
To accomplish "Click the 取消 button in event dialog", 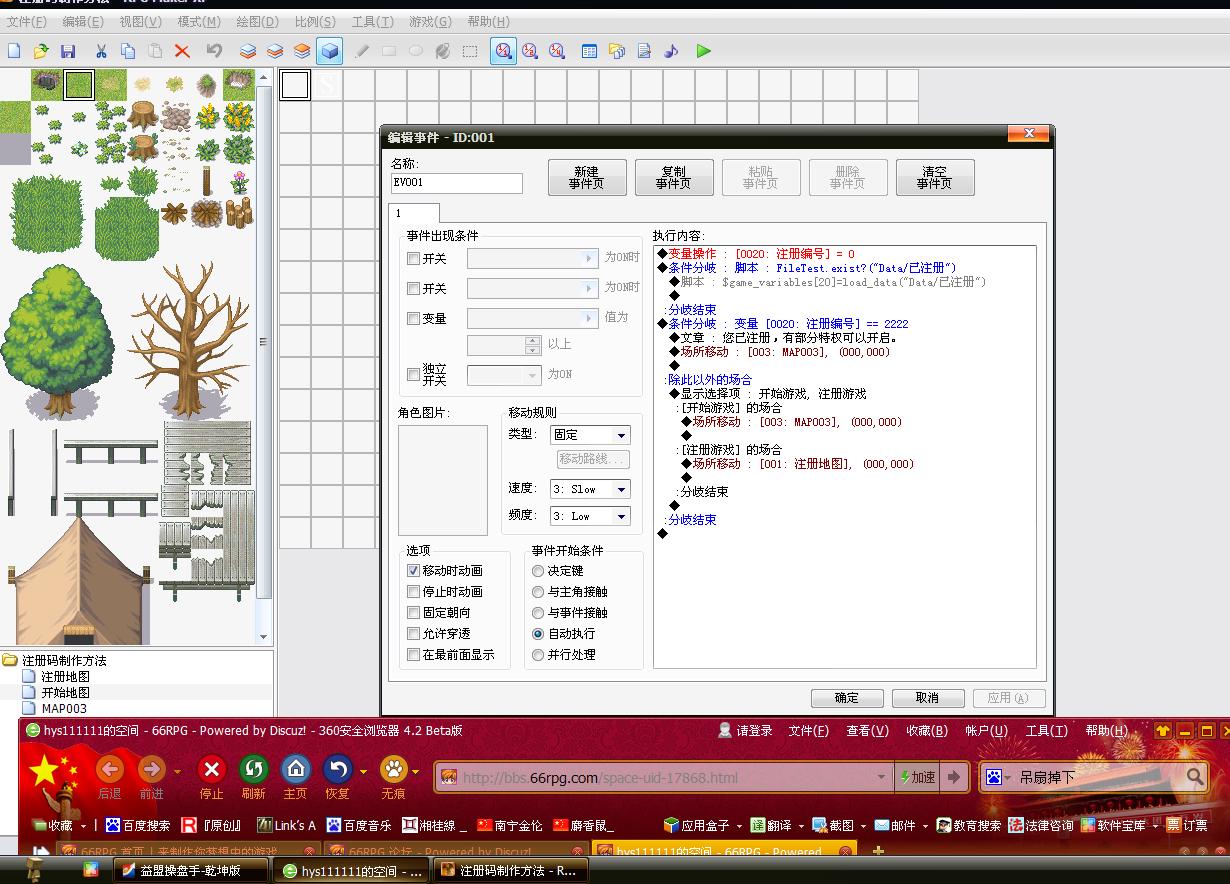I will coord(927,698).
